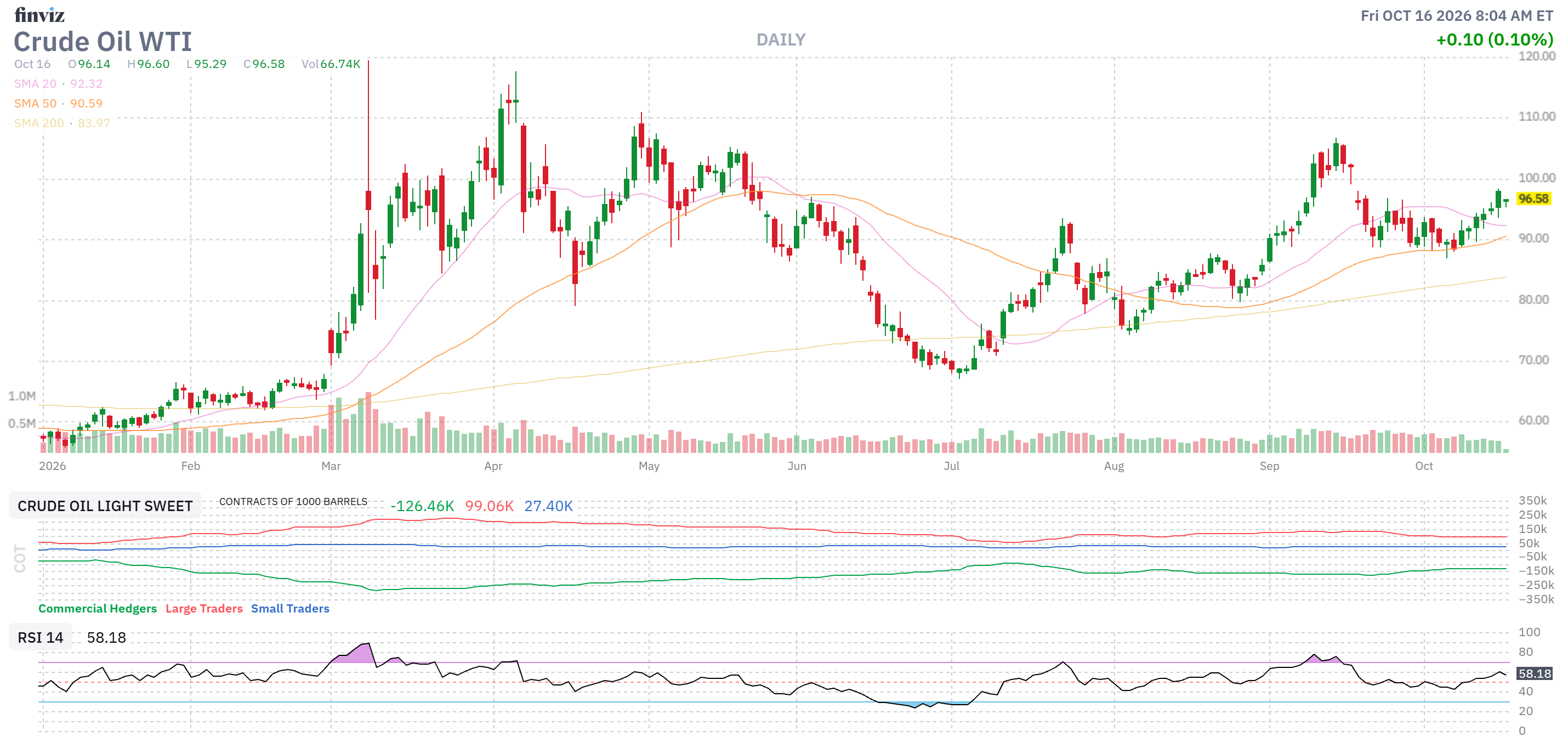Click the finviz logo
The width and height of the screenshot is (1568, 748).
(x=39, y=15)
